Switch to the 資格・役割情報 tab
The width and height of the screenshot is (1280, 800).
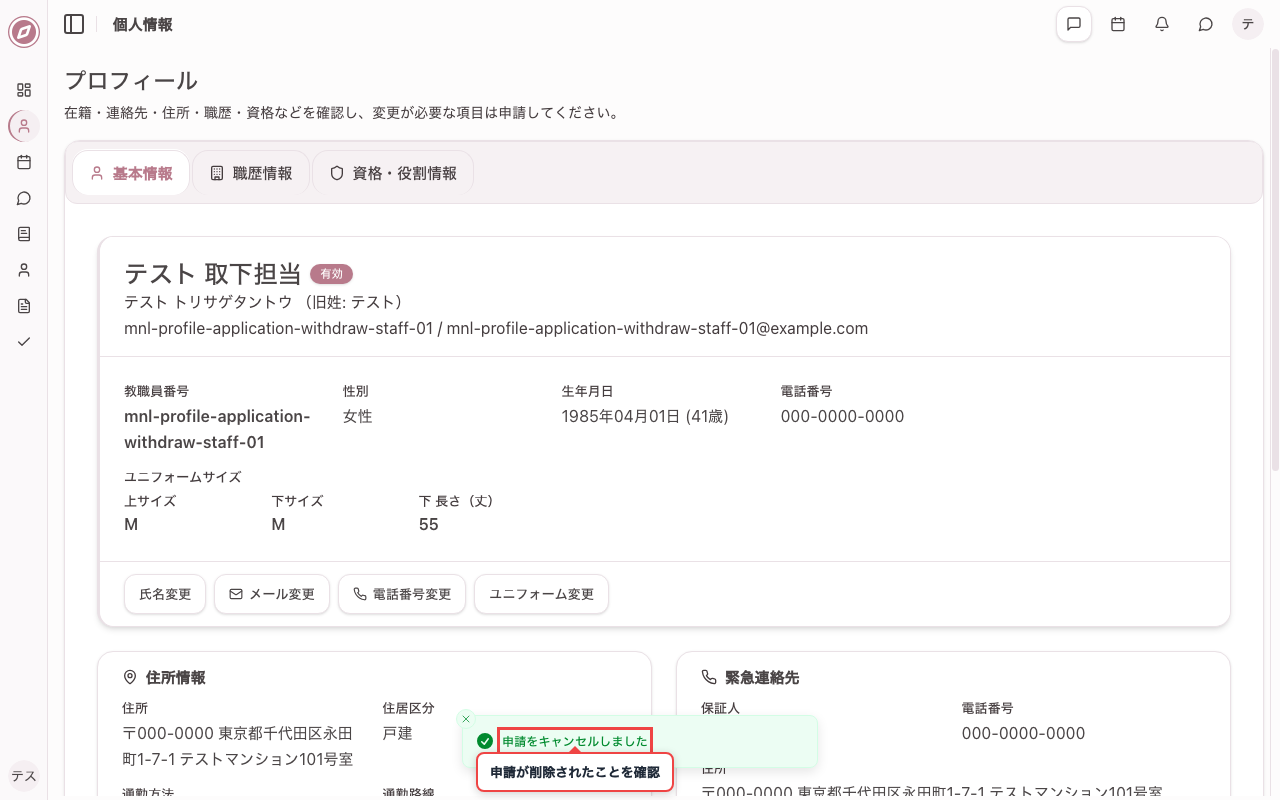coord(393,173)
